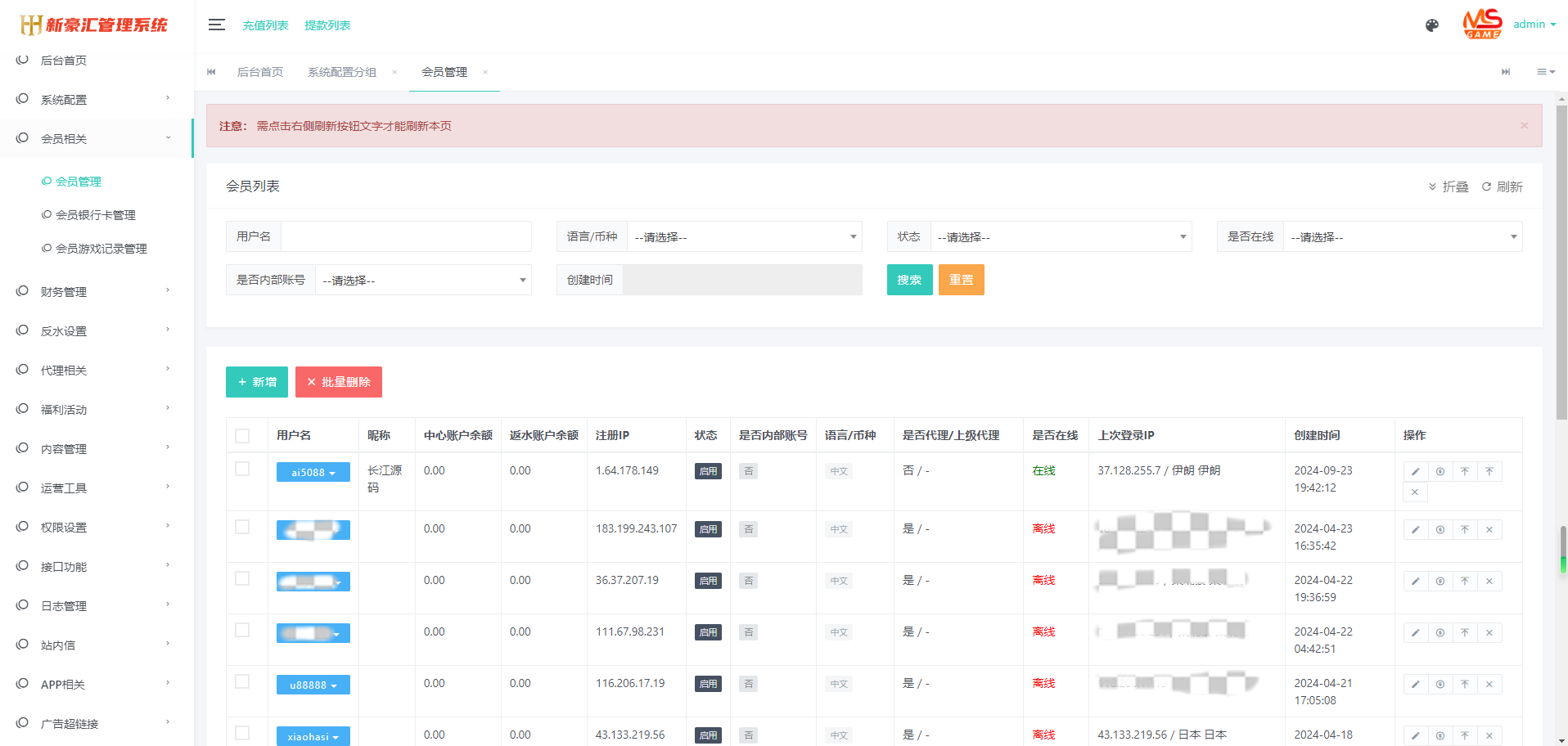Open the balance adjustment icon for ai5088
The width and height of the screenshot is (1568, 746).
tap(1440, 471)
